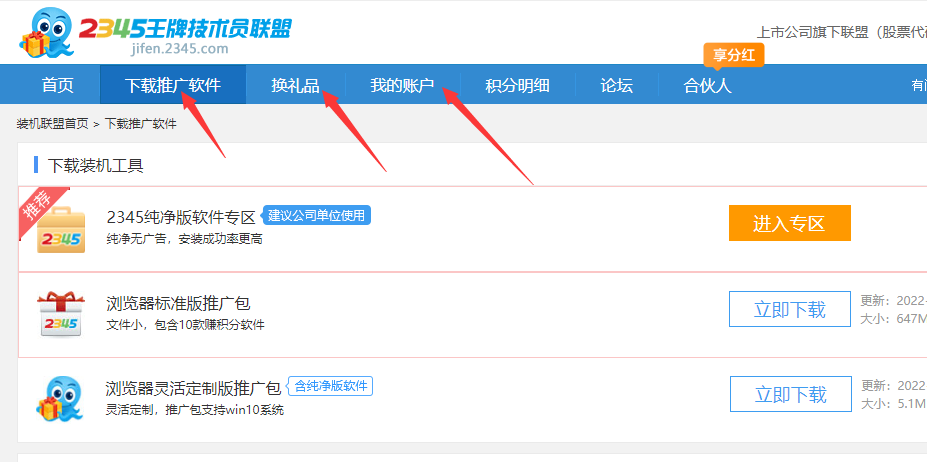Click the 建议公司单位使用 blue tag
The image size is (927, 462).
[x=316, y=215]
